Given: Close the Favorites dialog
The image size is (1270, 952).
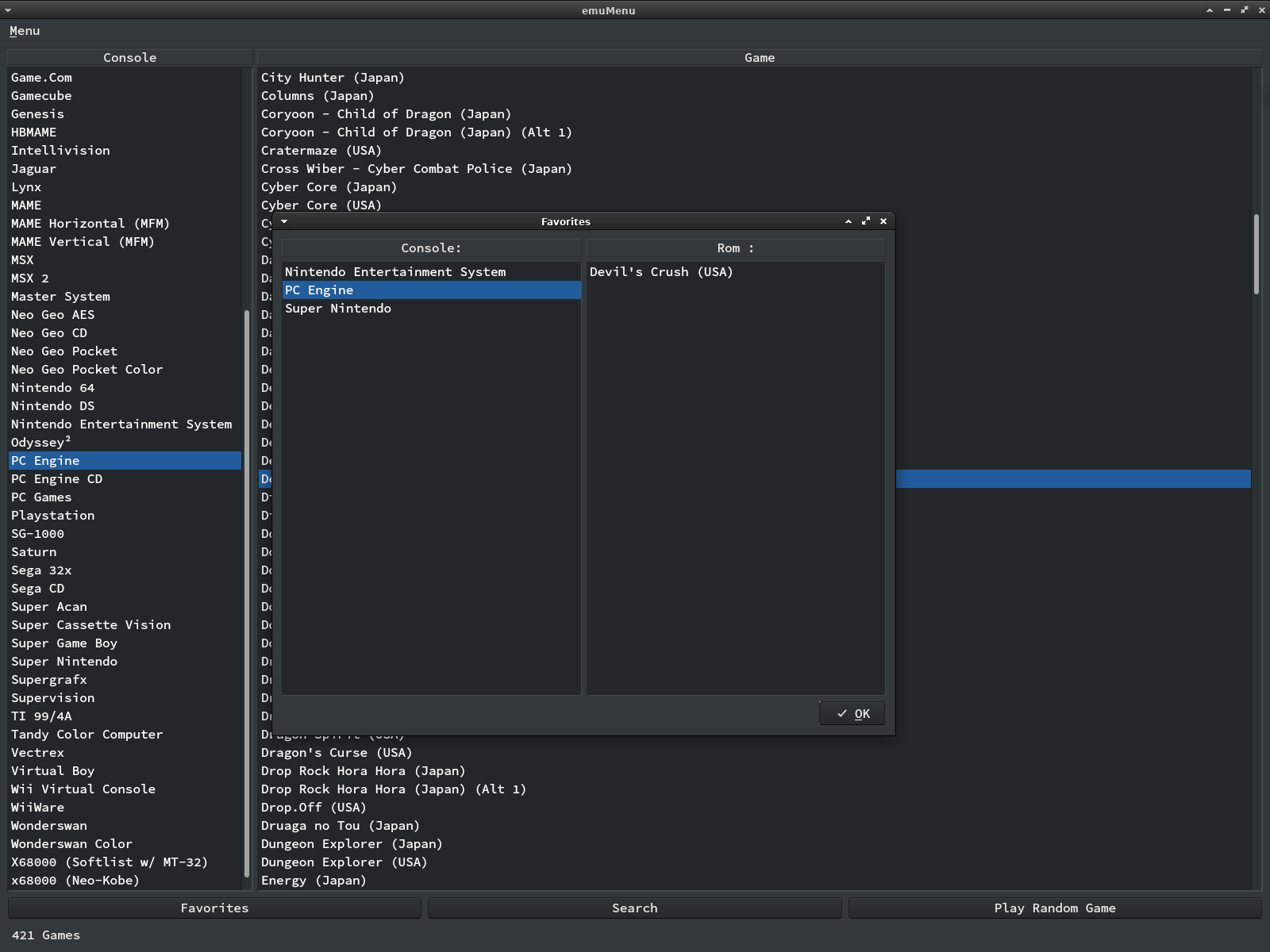Looking at the screenshot, I should click(883, 221).
